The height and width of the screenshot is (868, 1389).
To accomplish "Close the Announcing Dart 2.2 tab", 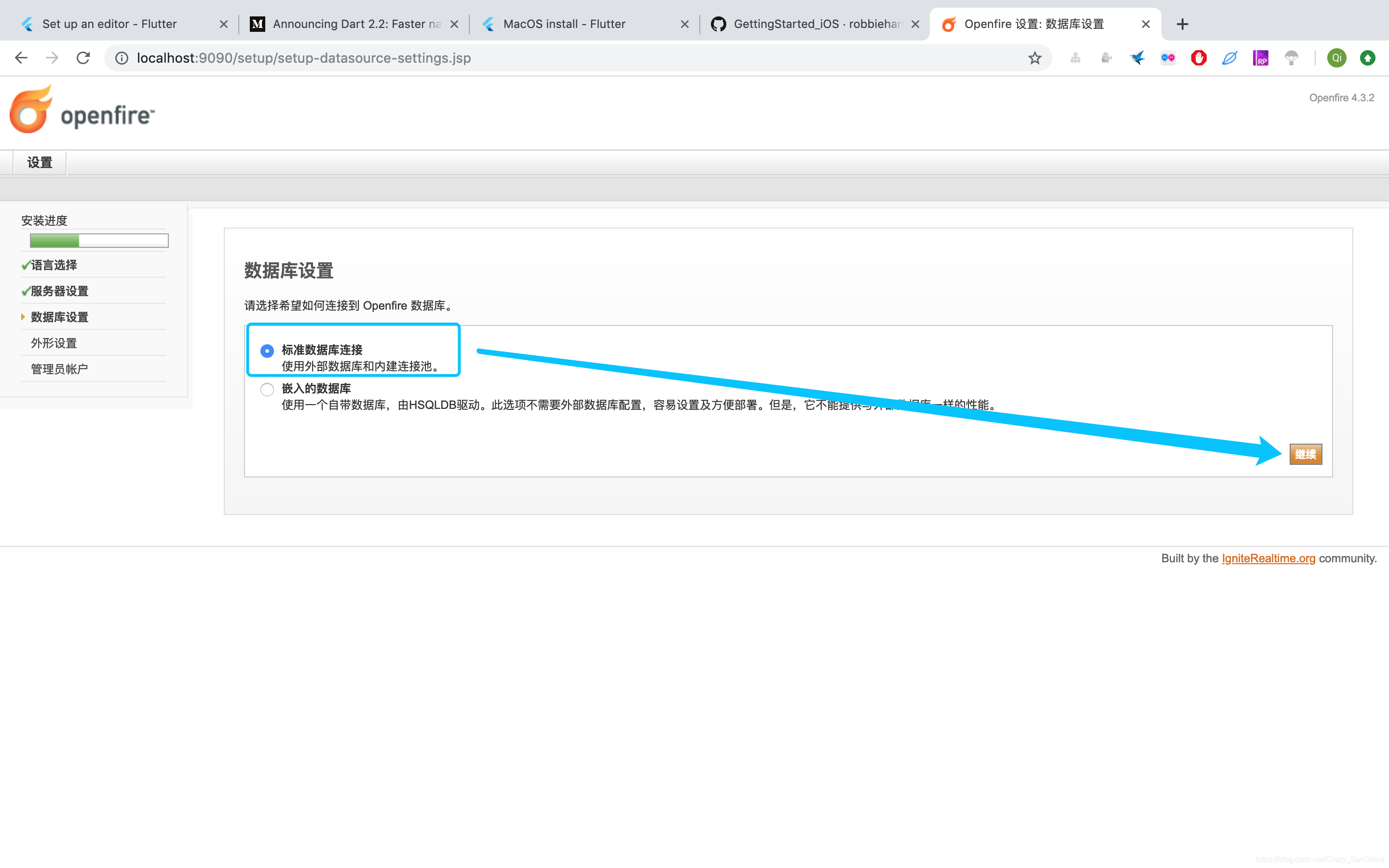I will 454,24.
